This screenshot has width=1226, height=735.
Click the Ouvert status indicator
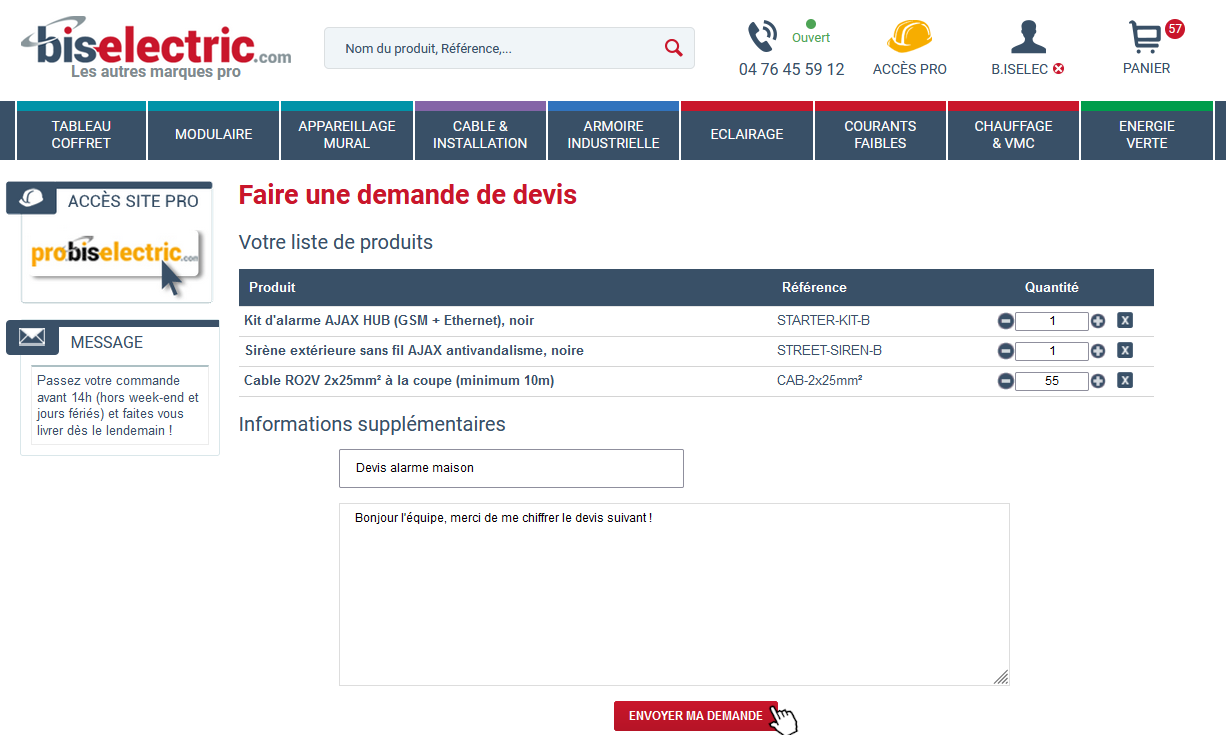(x=811, y=31)
